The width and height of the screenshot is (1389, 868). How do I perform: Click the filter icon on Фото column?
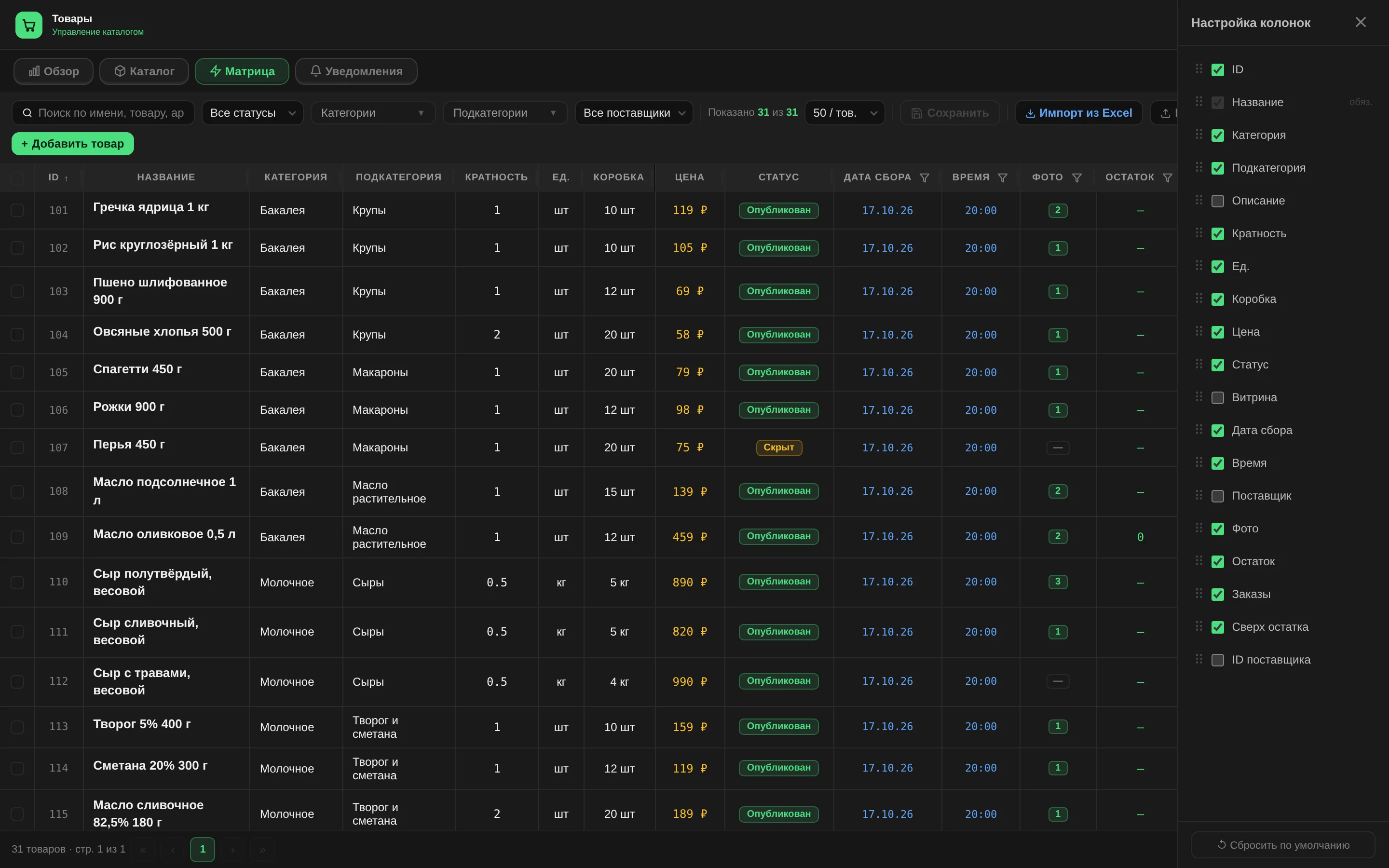point(1077,177)
